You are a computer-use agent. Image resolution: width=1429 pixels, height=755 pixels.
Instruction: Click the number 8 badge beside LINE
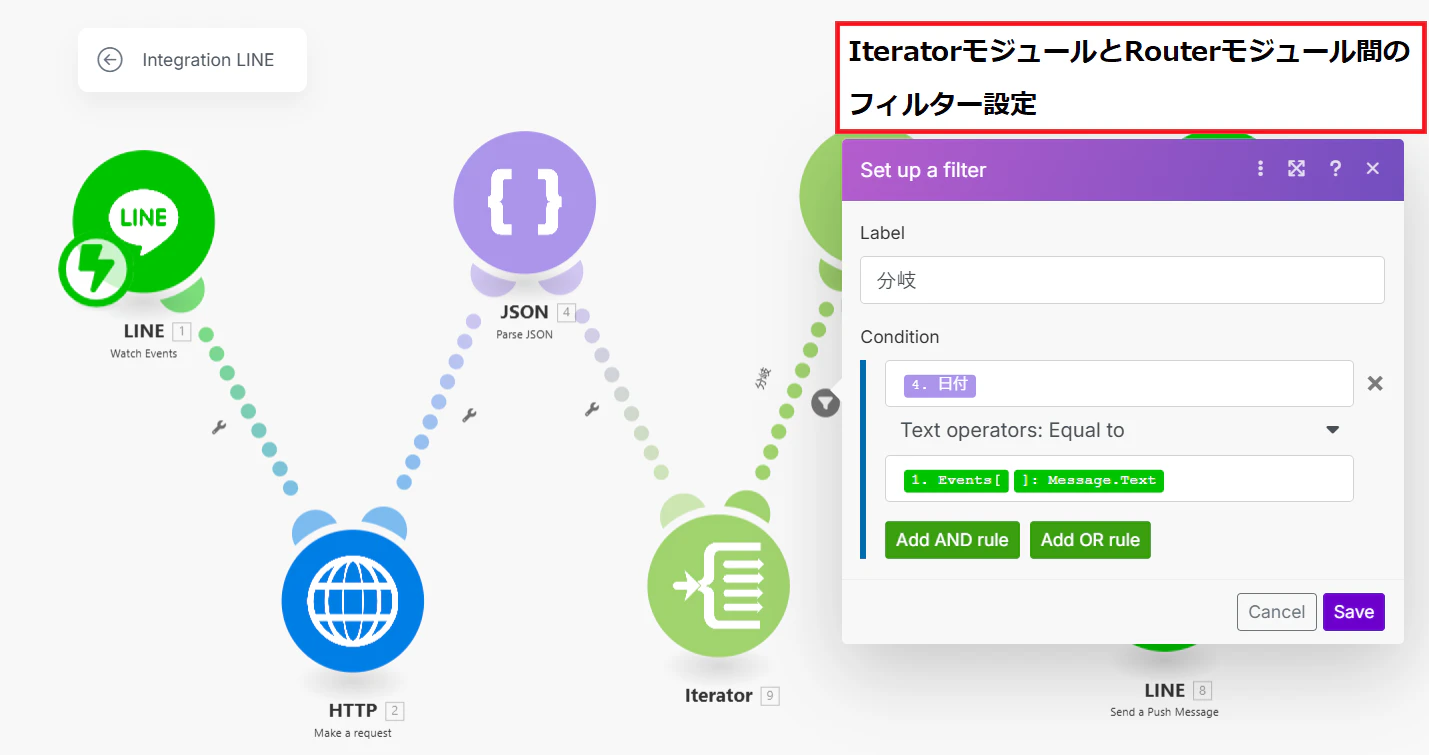[x=1202, y=691]
